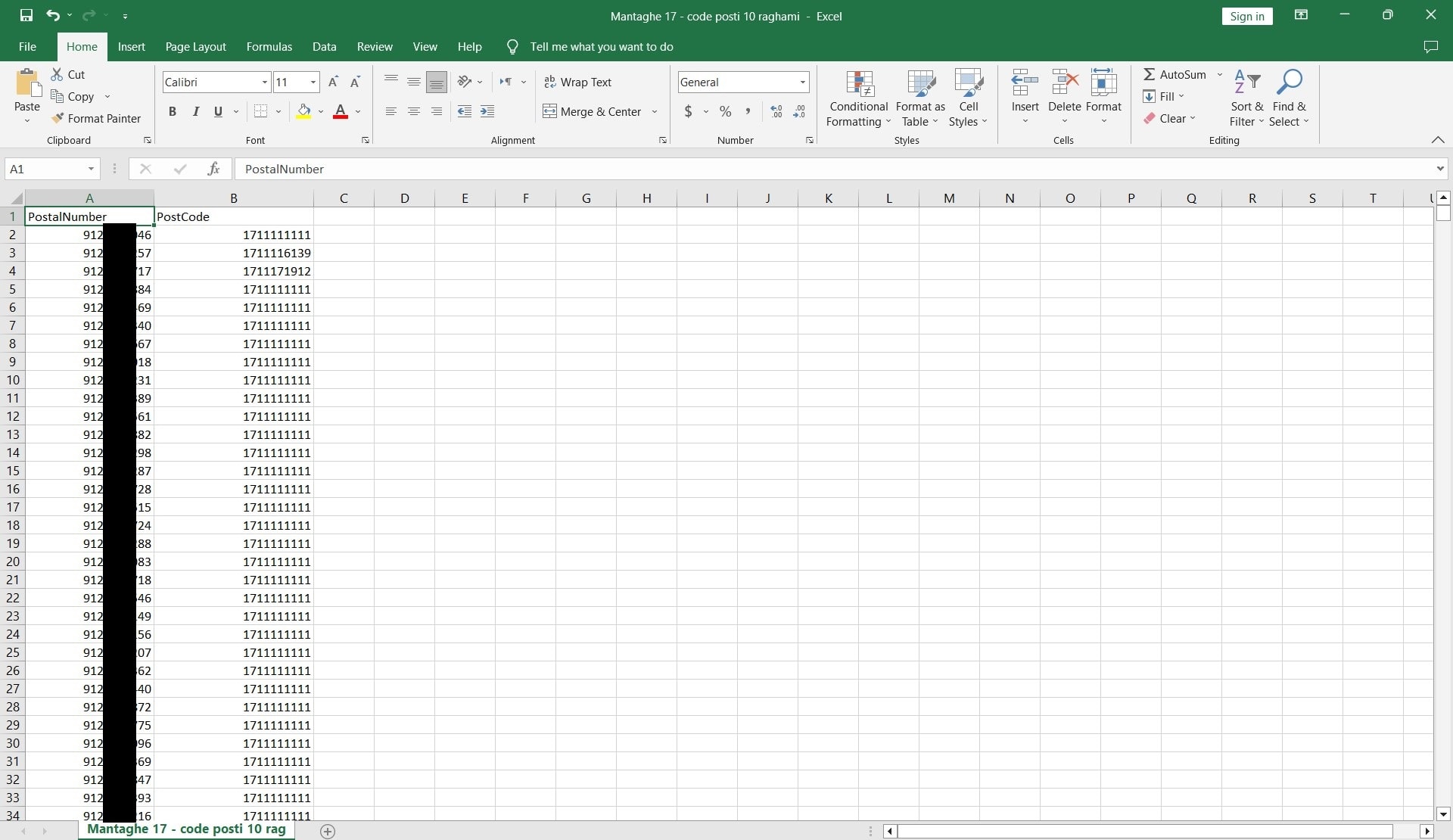Click the AutoSum button
The image size is (1453, 840).
1175,74
